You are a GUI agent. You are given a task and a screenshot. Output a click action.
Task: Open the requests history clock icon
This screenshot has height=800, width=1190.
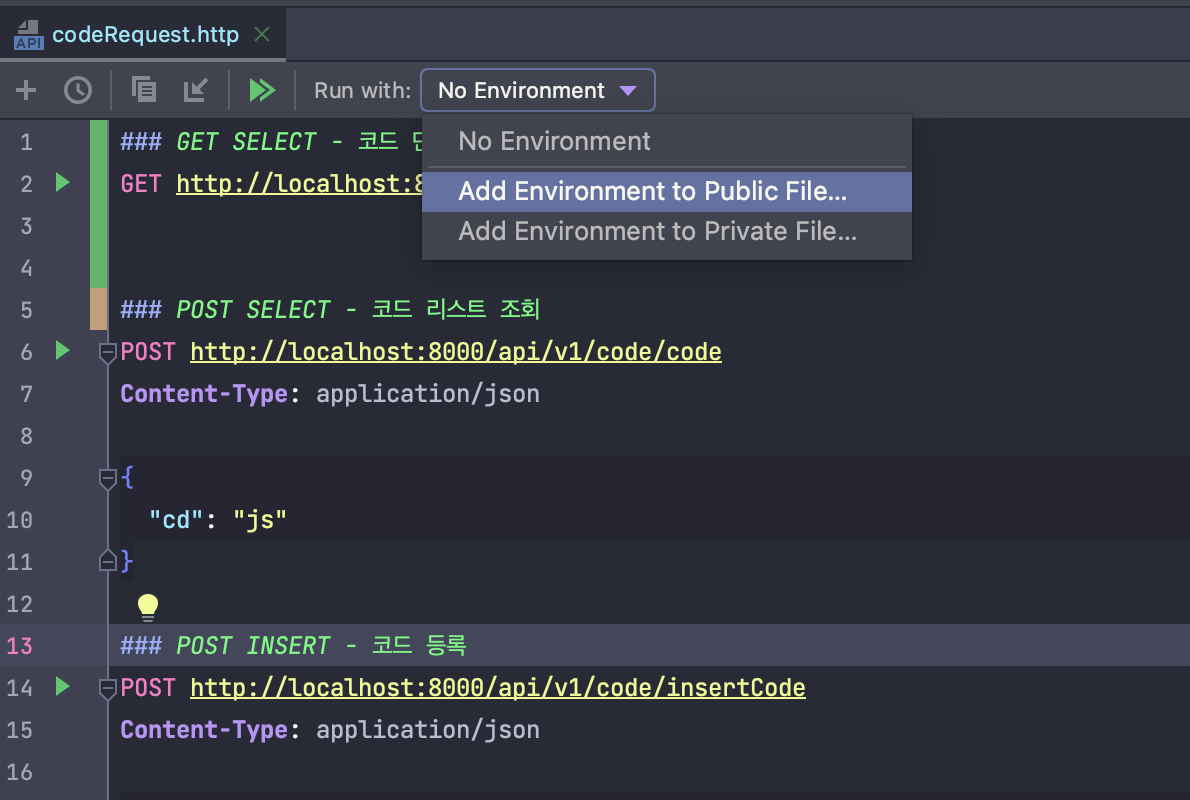click(77, 90)
